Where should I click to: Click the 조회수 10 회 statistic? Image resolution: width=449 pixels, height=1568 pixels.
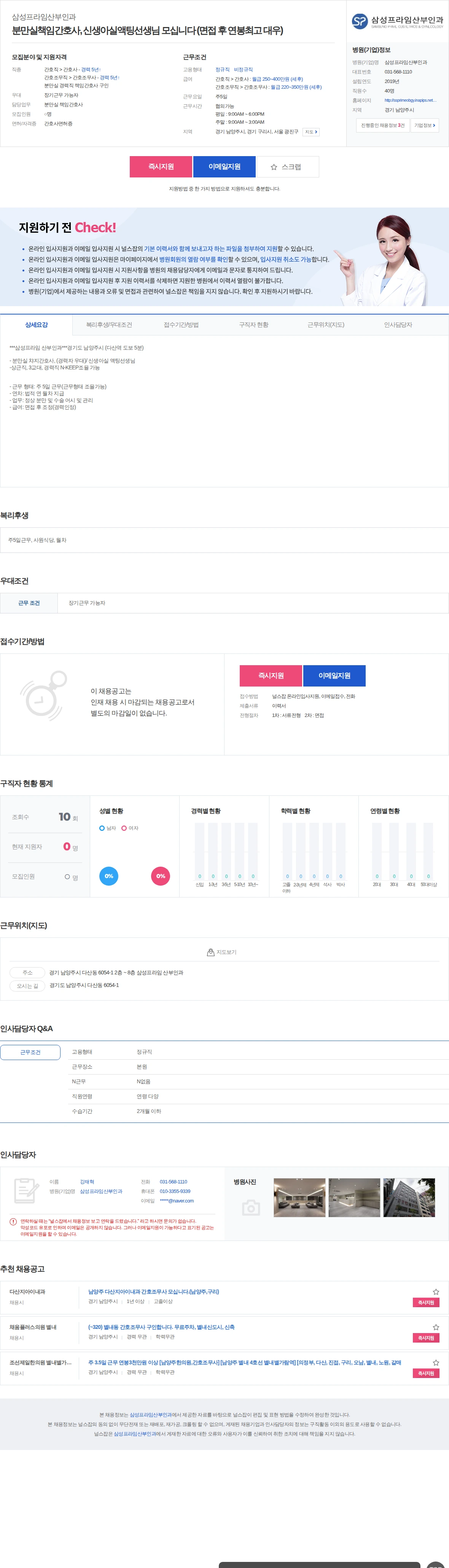[x=45, y=818]
